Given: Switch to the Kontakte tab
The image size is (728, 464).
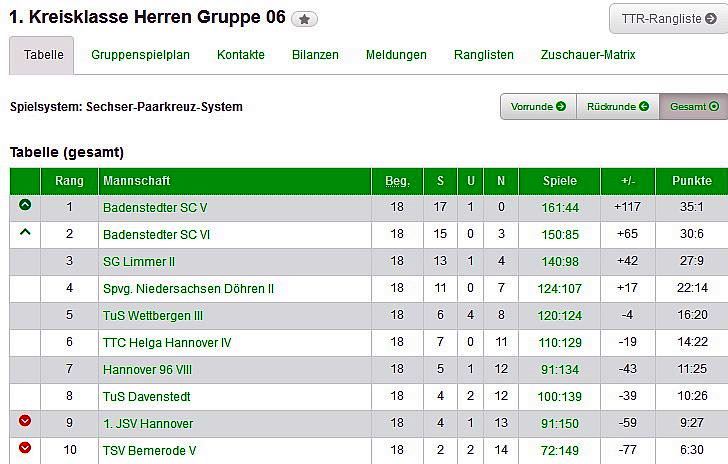Looking at the screenshot, I should (x=241, y=55).
